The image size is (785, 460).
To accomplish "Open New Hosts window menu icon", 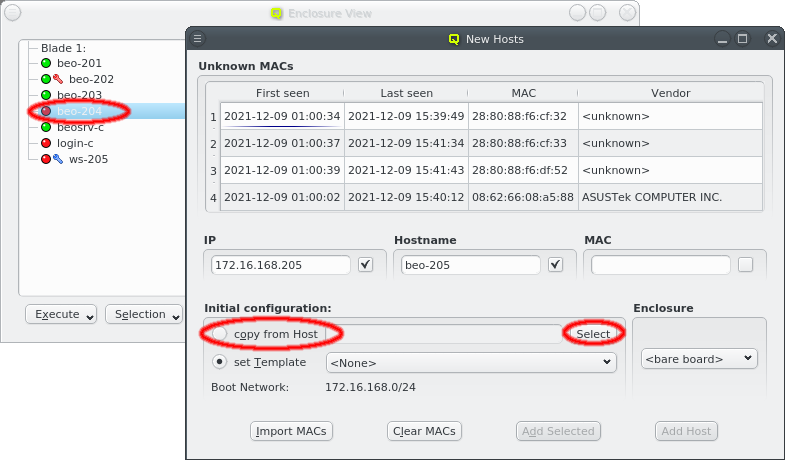I will [x=198, y=39].
